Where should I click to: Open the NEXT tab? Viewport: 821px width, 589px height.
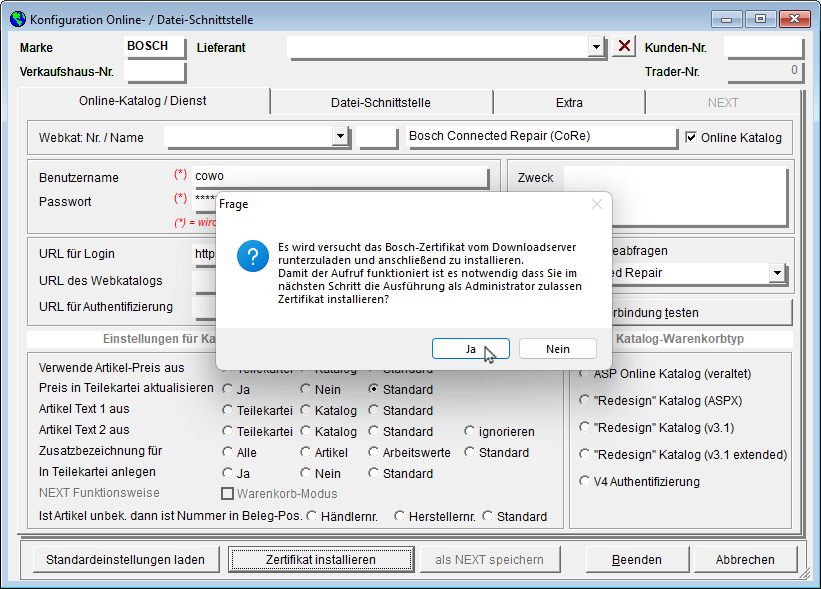723,103
